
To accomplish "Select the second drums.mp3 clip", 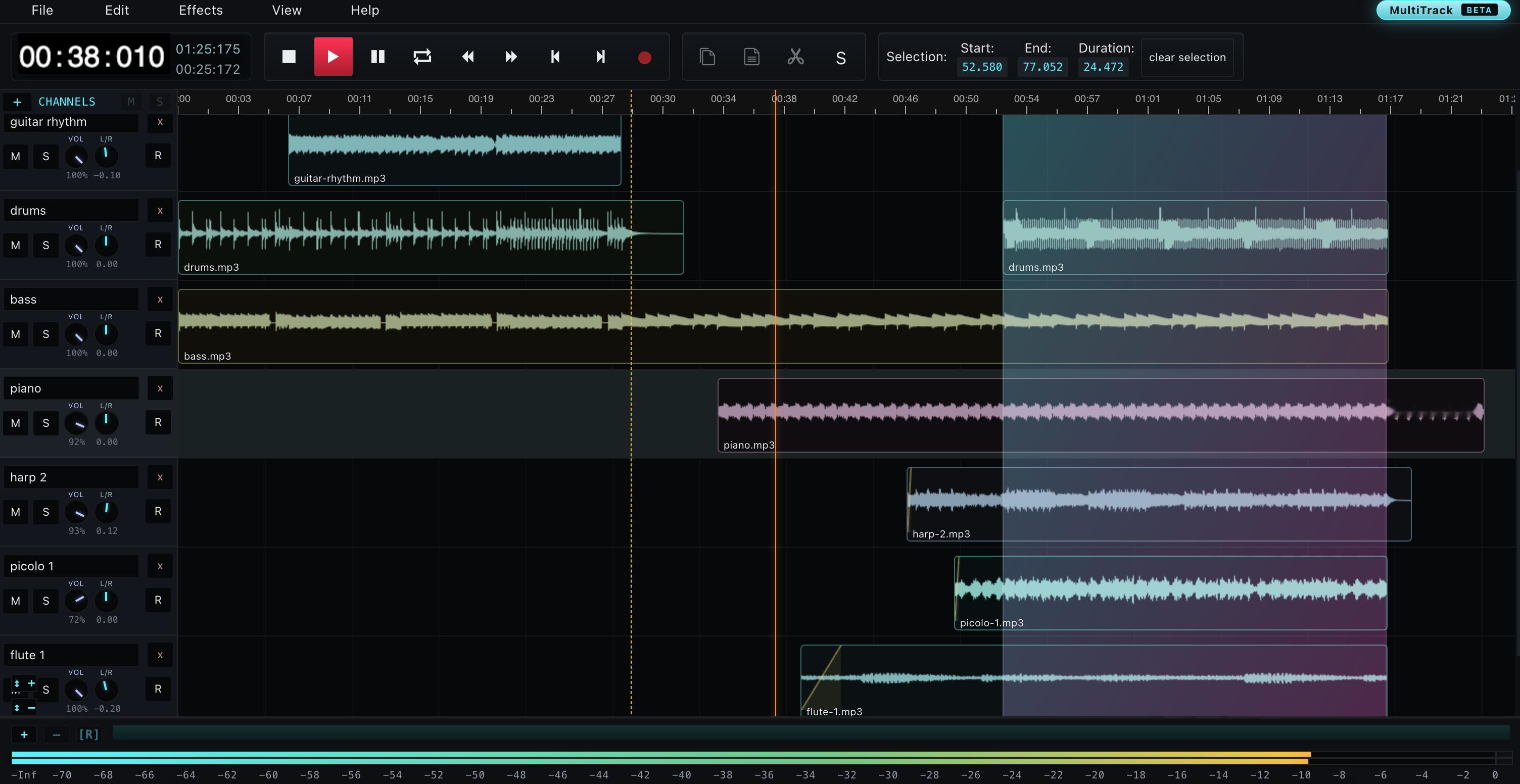I will tap(1196, 237).
